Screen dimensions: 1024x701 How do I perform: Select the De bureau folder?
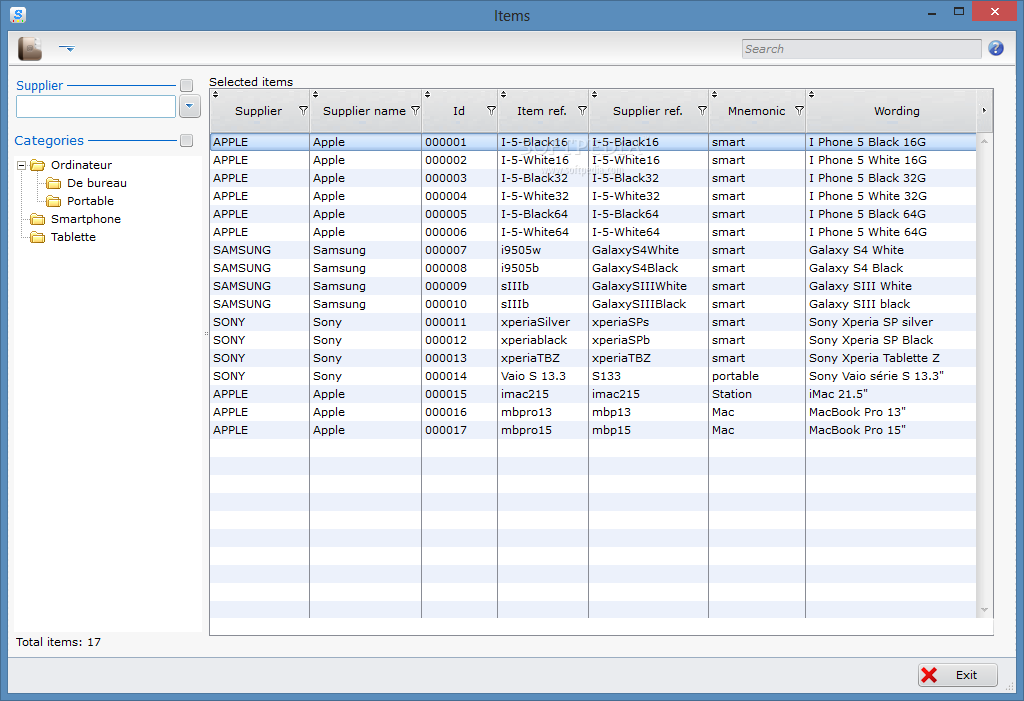(x=87, y=184)
